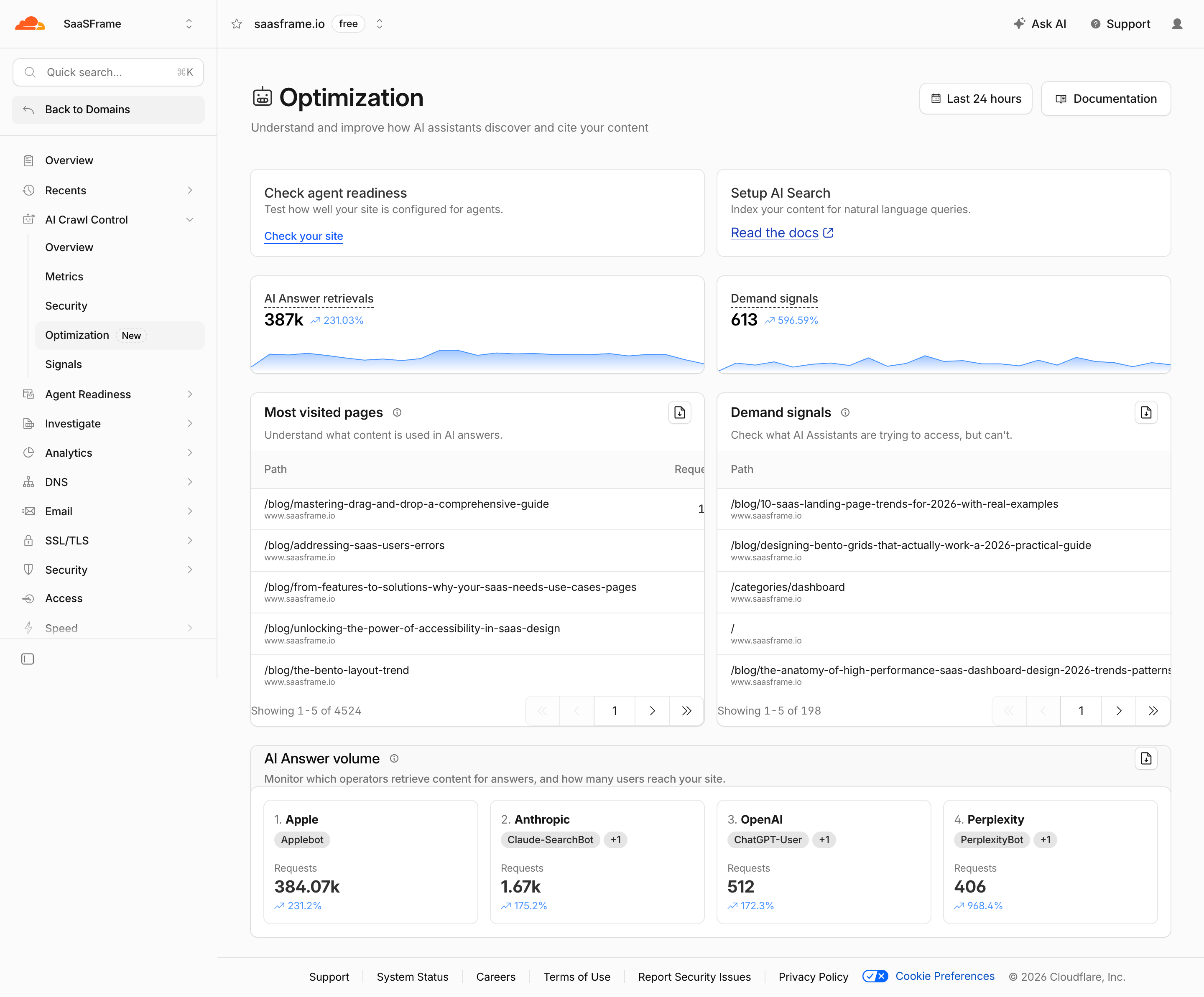Click the +1 badge on the Anthropic card
This screenshot has width=1204, height=997.
615,840
